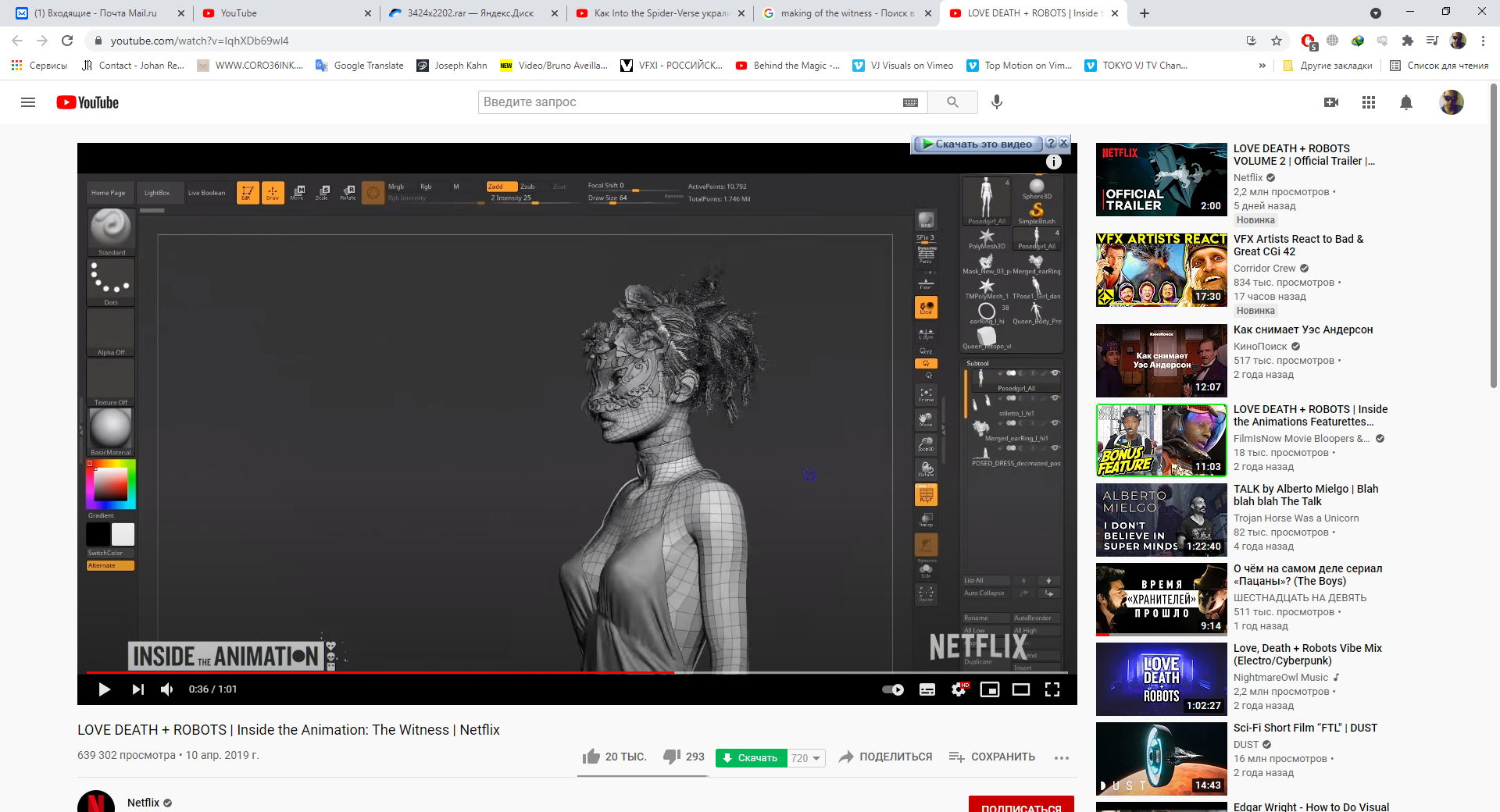This screenshot has height=812, width=1500.
Task: Open the YouTube guide hamburger menu
Action: point(28,102)
